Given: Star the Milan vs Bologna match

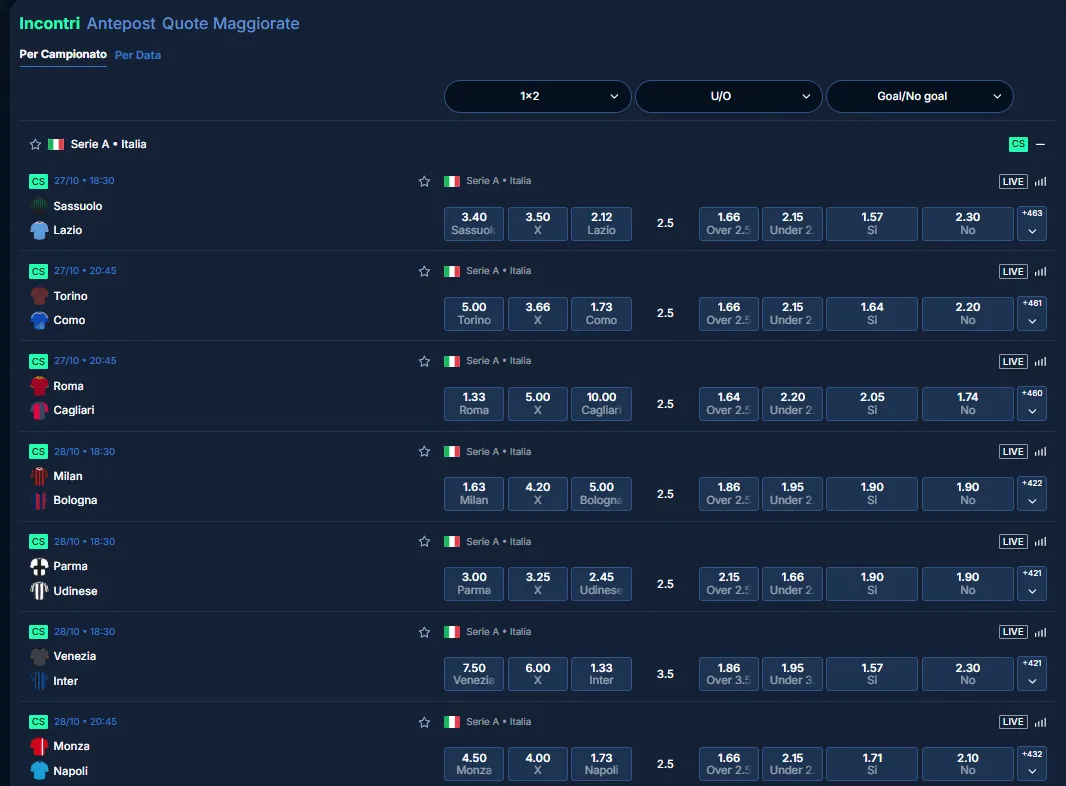Looking at the screenshot, I should tap(424, 451).
